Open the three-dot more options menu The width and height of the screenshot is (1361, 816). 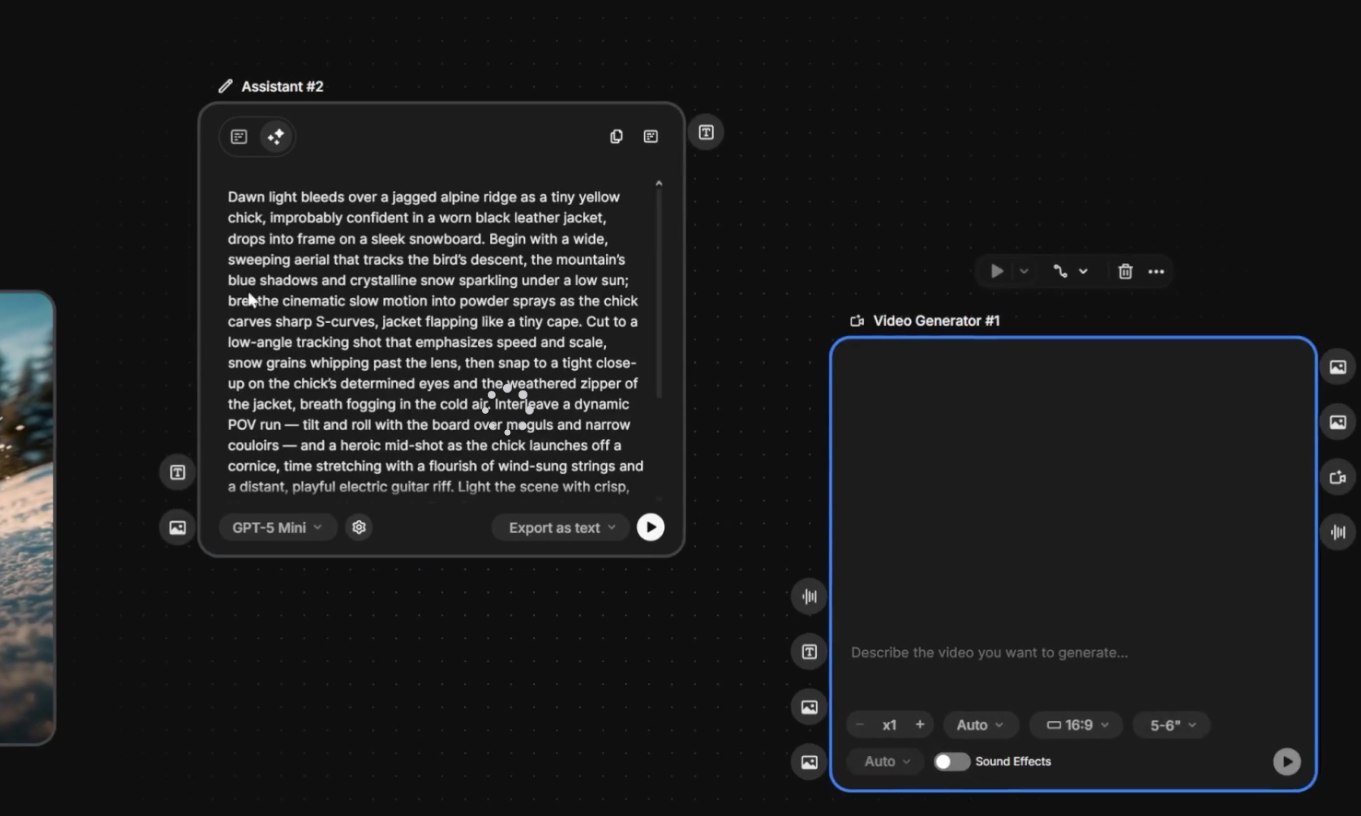click(1156, 271)
